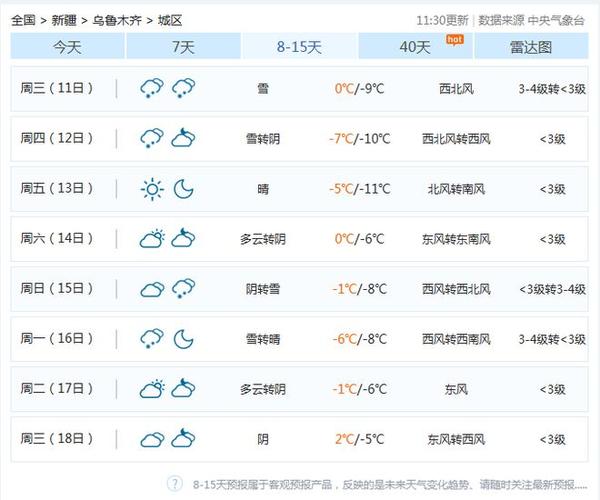
Task: Select the 周日（15日）date label
Action: click(57, 288)
